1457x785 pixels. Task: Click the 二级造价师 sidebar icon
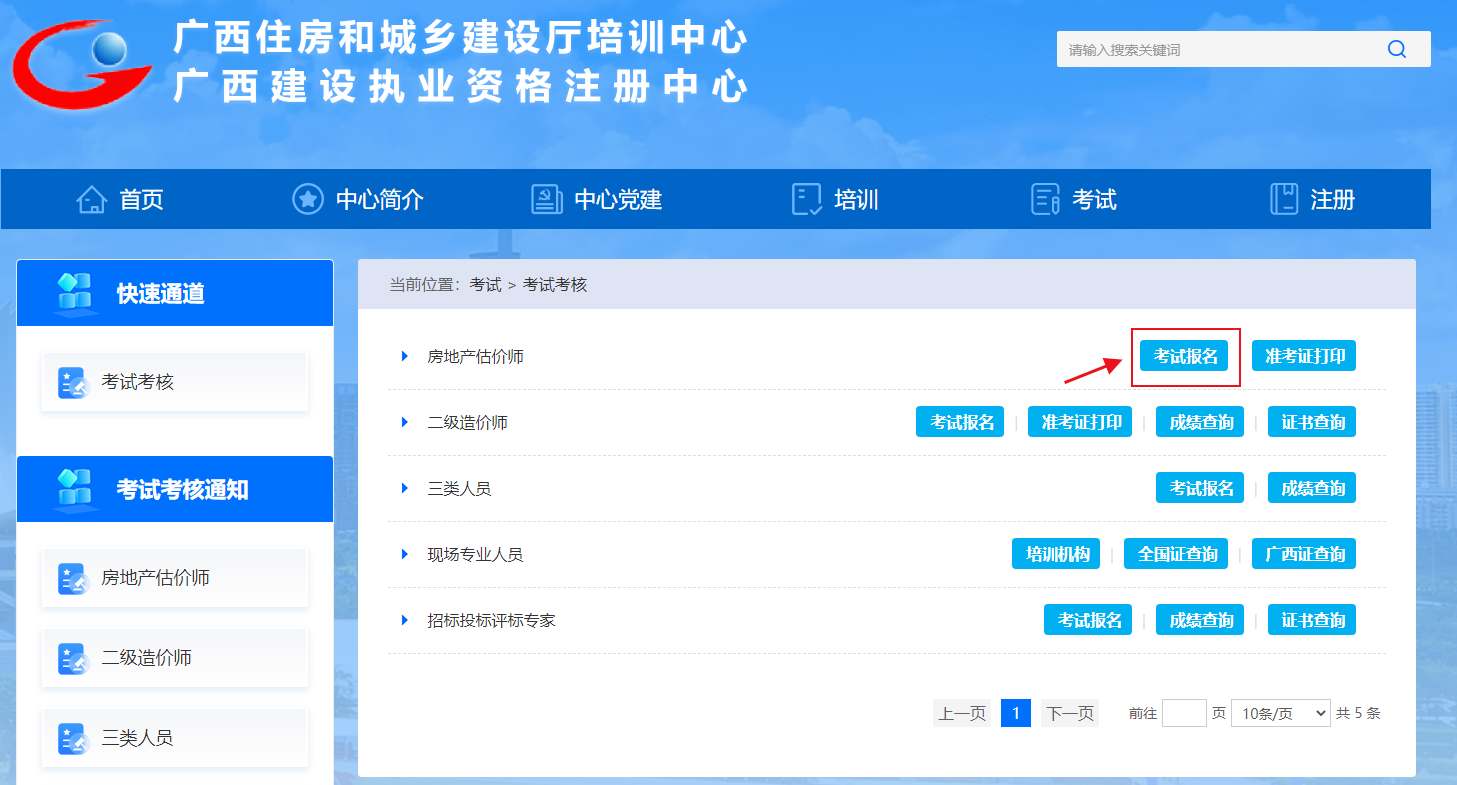click(x=72, y=657)
